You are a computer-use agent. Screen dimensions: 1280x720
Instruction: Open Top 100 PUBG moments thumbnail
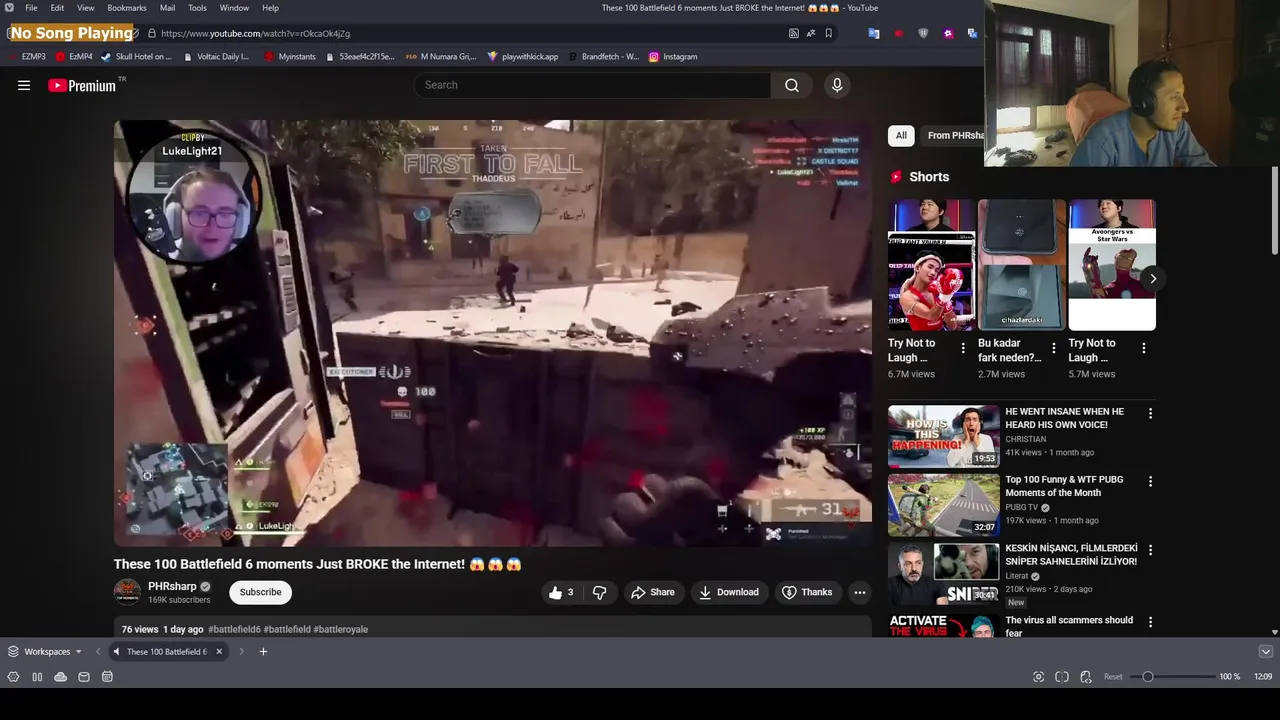[943, 504]
